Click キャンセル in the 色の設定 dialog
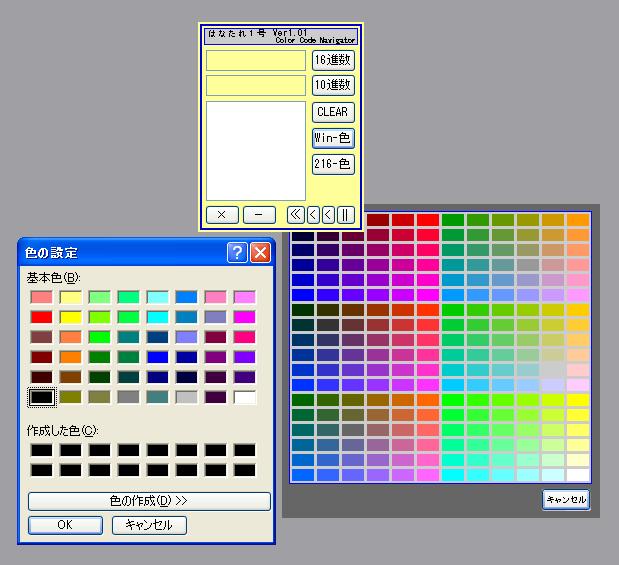The width and height of the screenshot is (619, 565). pyautogui.click(x=149, y=525)
